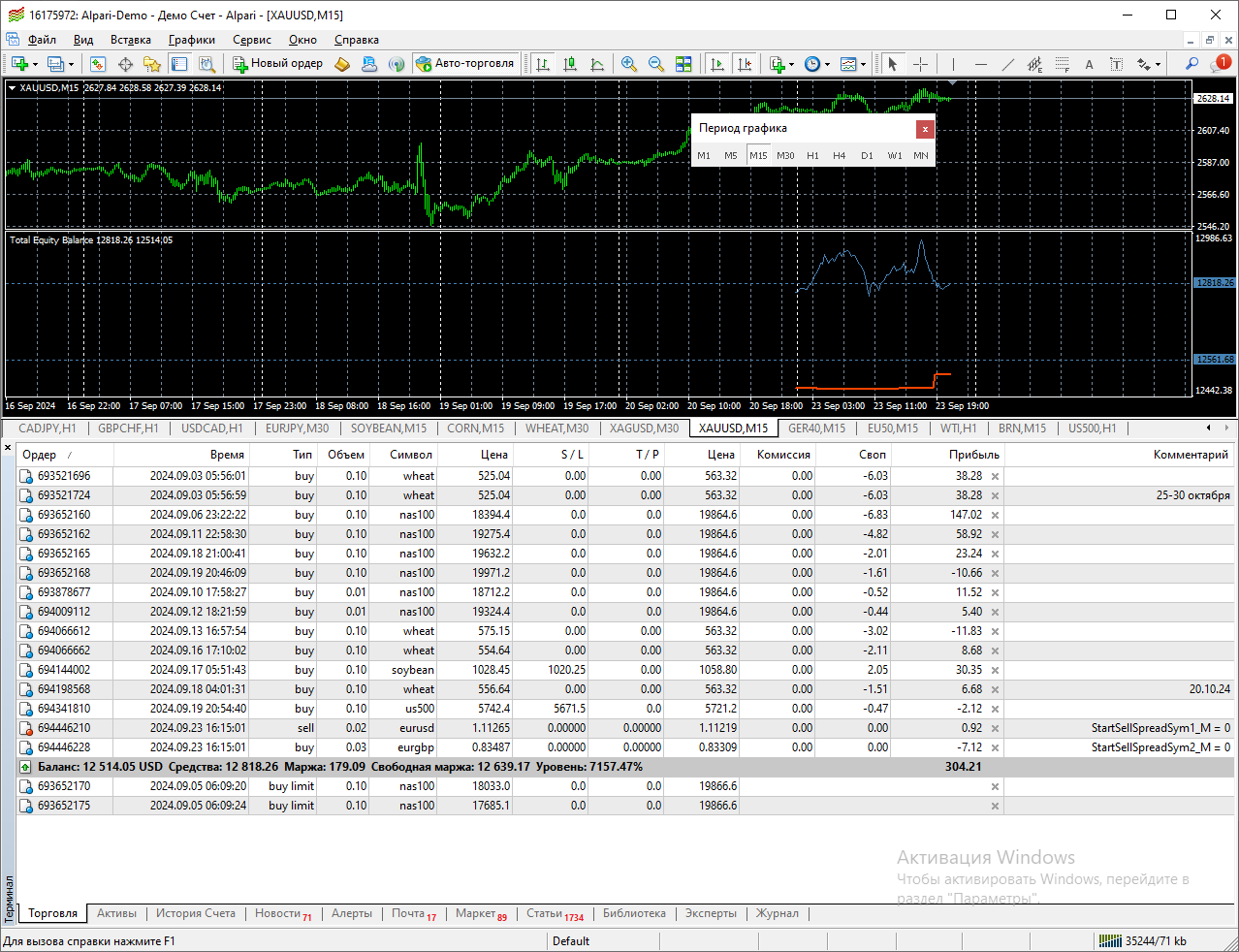1239x952 pixels.
Task: Select the crosshair cursor tool
Action: [920, 64]
